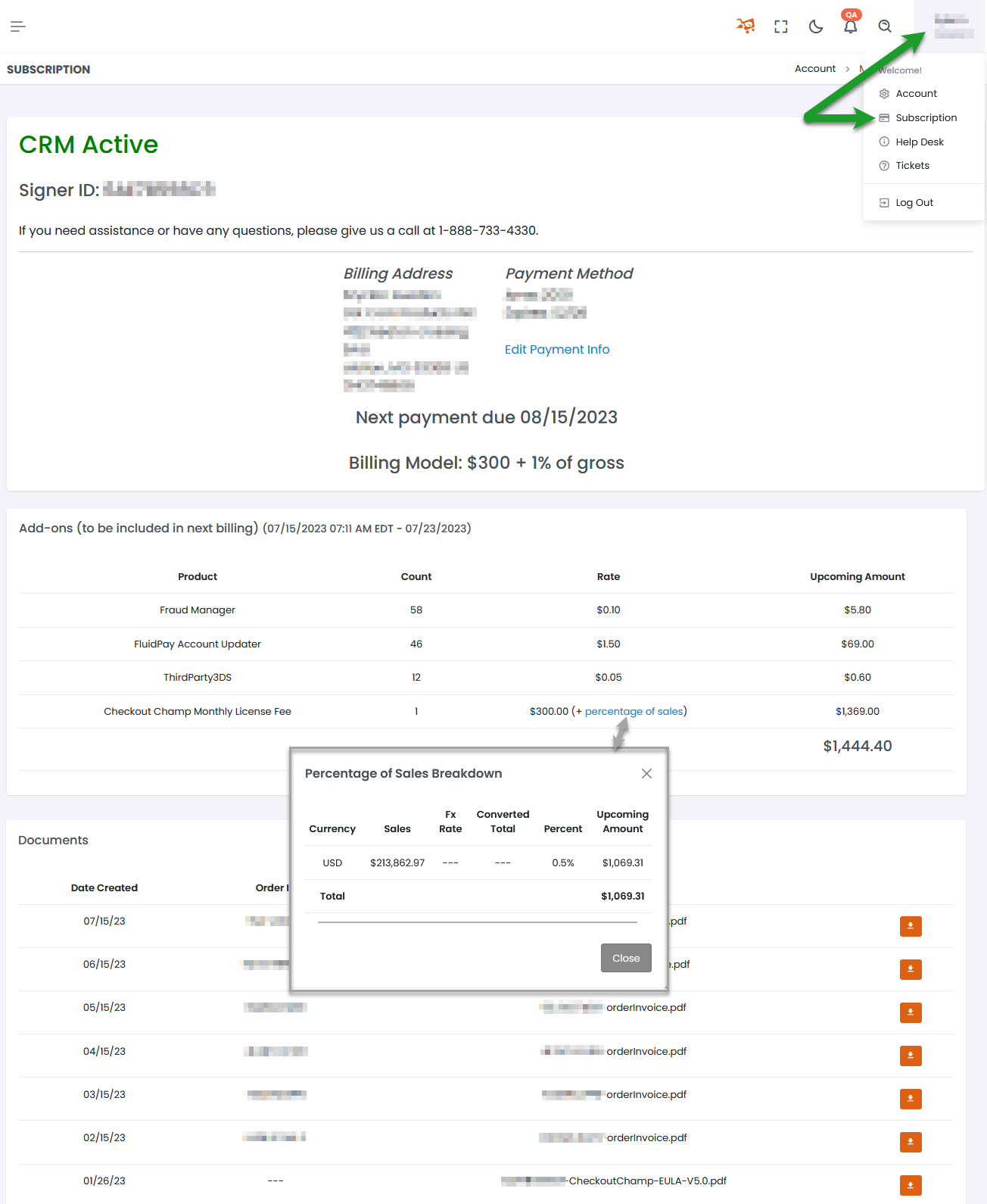Open the hamburger sidebar menu

[x=18, y=27]
